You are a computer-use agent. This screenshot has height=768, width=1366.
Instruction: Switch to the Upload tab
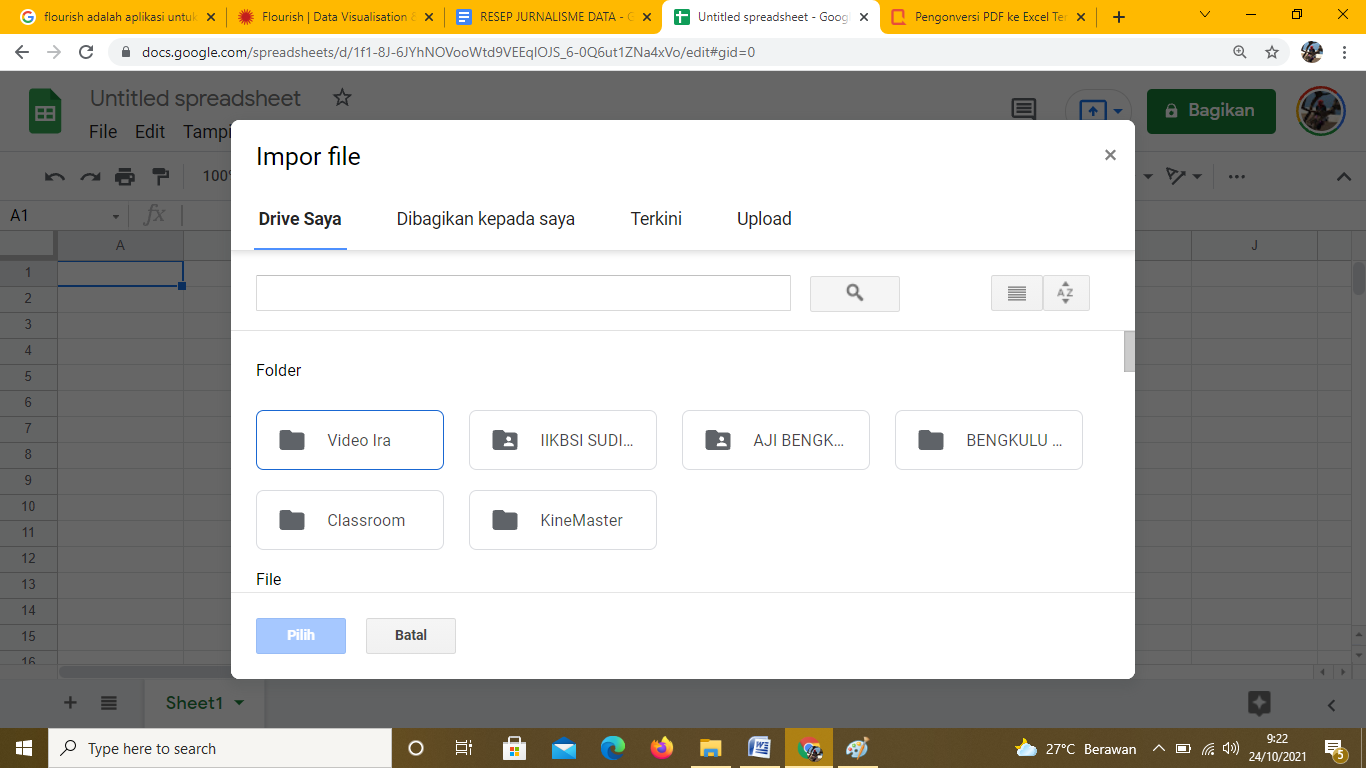764,219
